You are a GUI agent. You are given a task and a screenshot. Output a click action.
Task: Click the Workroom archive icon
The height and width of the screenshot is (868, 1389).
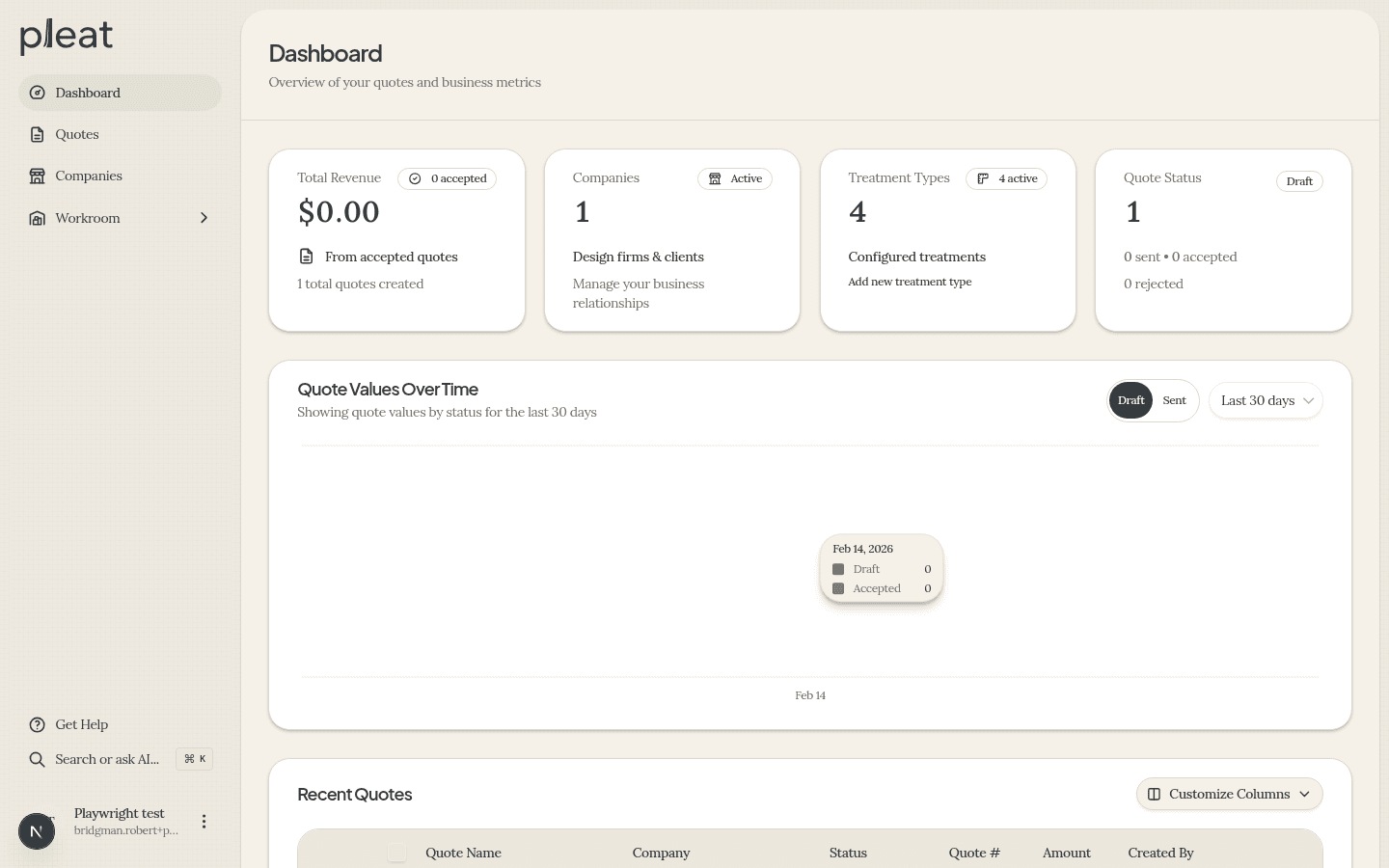click(37, 218)
